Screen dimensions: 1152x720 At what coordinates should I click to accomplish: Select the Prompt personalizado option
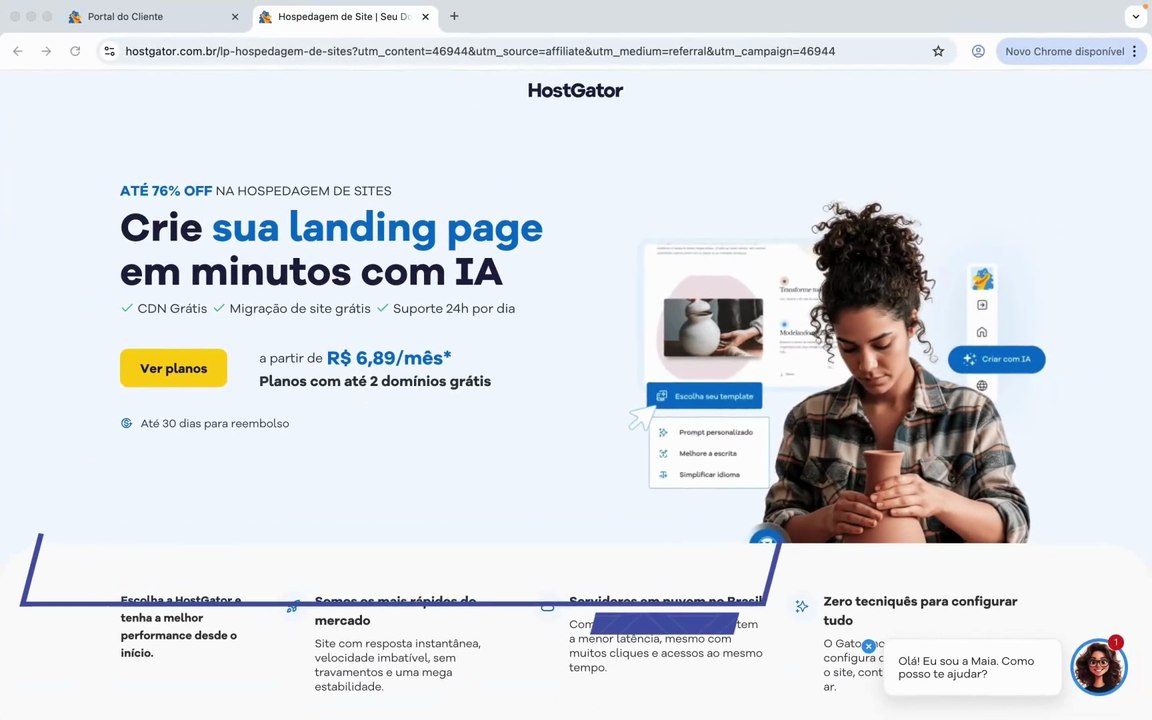click(708, 432)
